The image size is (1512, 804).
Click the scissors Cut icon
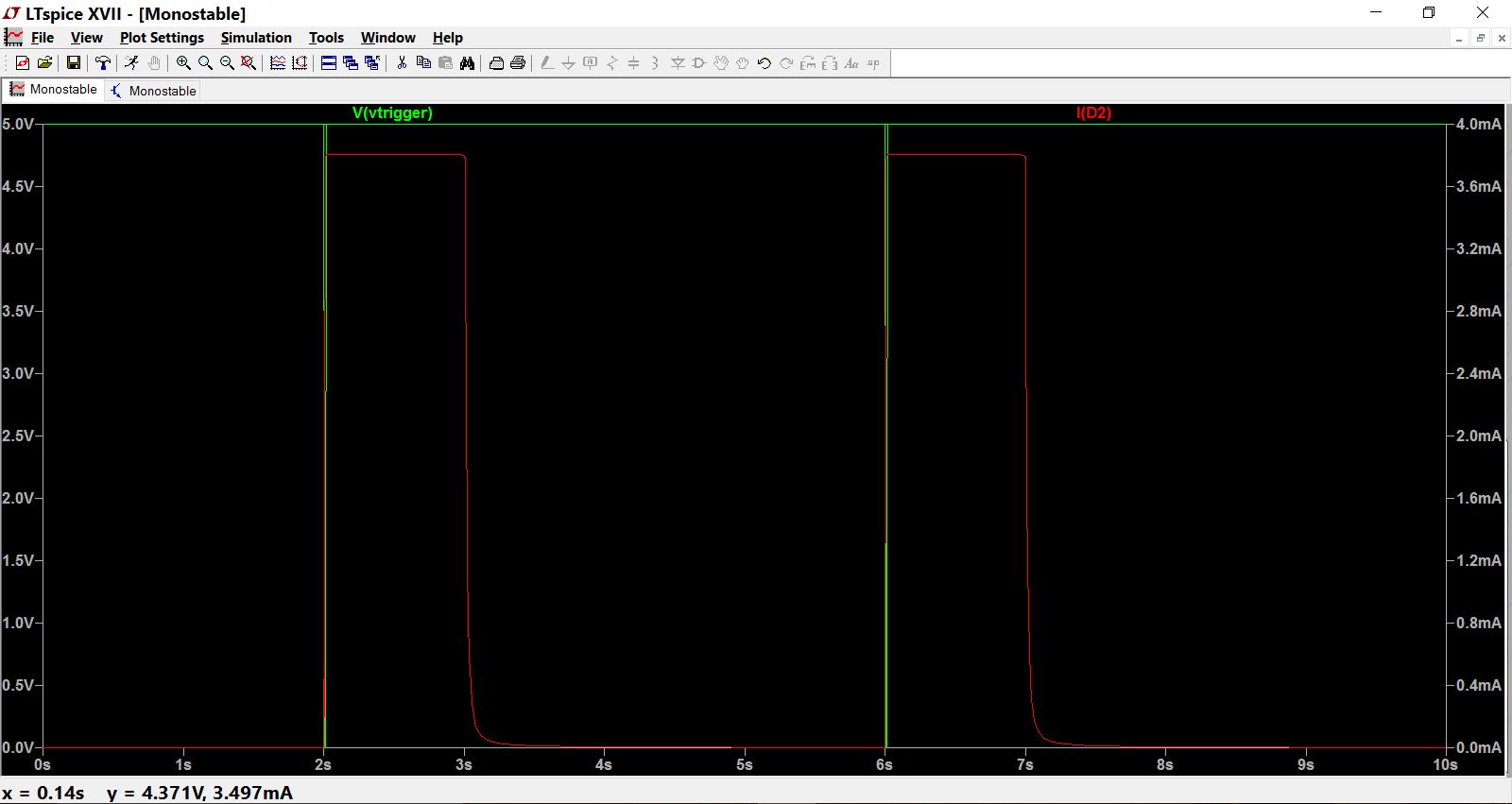click(x=402, y=63)
